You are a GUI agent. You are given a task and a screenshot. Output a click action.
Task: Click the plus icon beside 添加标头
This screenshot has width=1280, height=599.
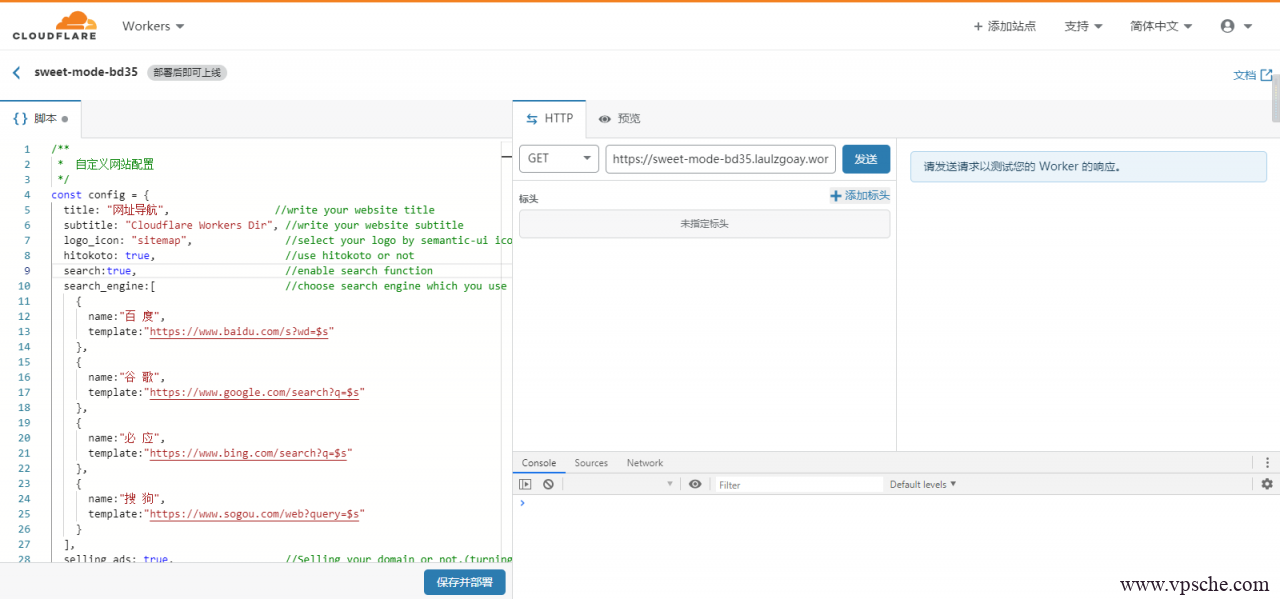(836, 196)
